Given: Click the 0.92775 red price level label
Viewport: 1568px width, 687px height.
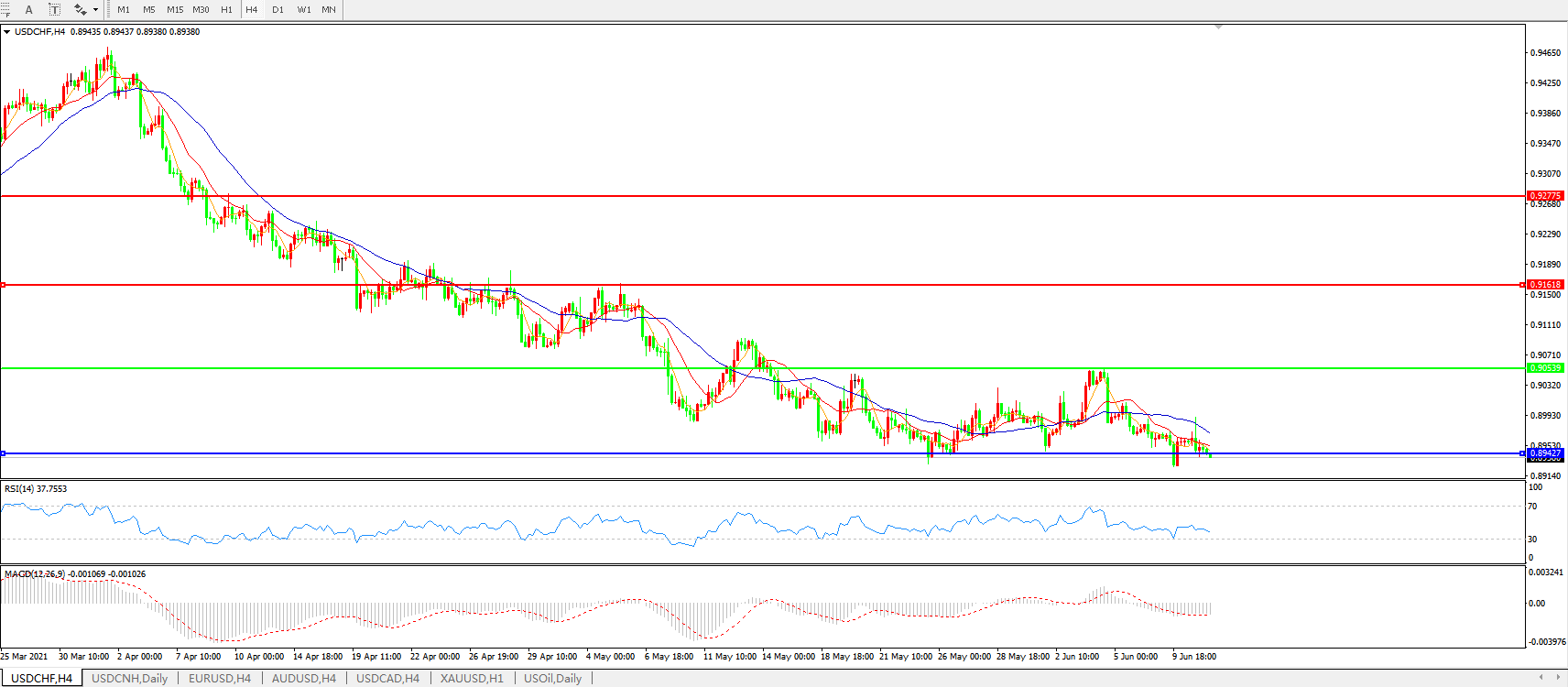Looking at the screenshot, I should pos(1545,196).
